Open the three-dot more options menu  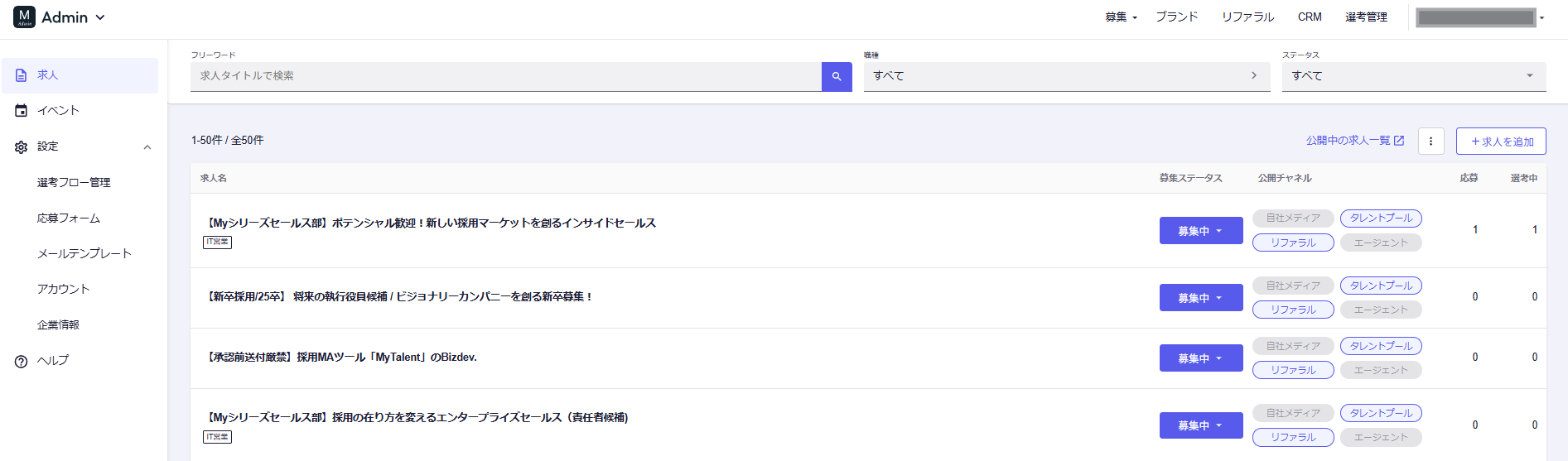1430,142
